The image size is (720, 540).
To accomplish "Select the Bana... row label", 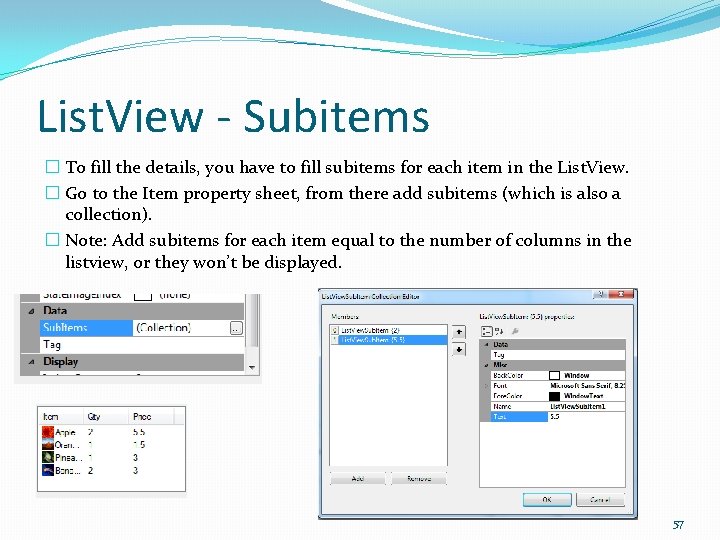I will [68, 471].
